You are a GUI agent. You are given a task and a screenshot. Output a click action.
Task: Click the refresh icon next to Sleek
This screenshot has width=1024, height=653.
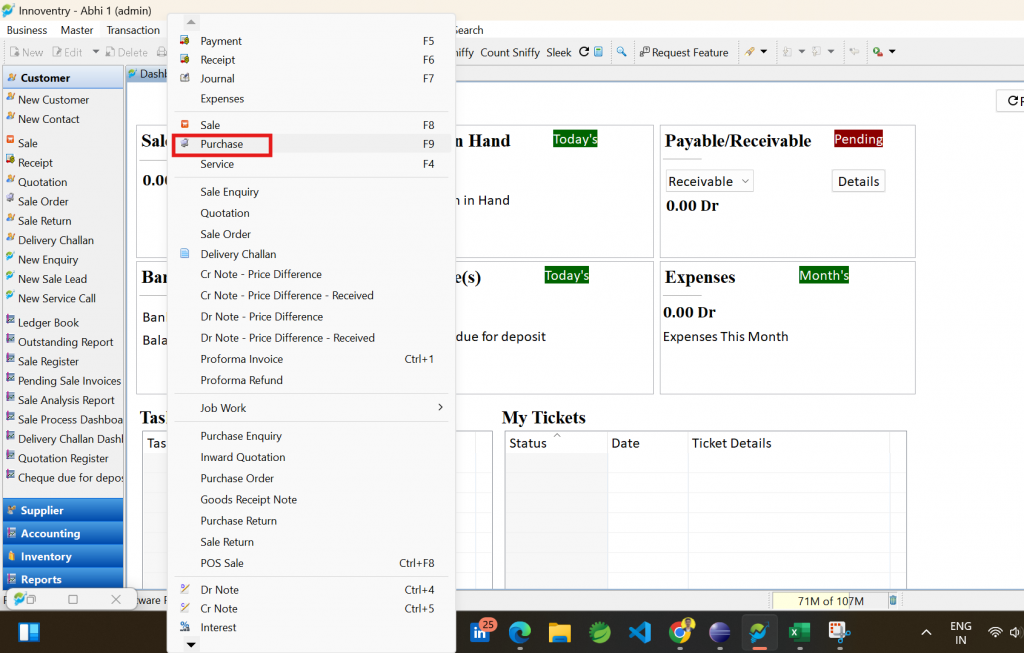tap(584, 52)
